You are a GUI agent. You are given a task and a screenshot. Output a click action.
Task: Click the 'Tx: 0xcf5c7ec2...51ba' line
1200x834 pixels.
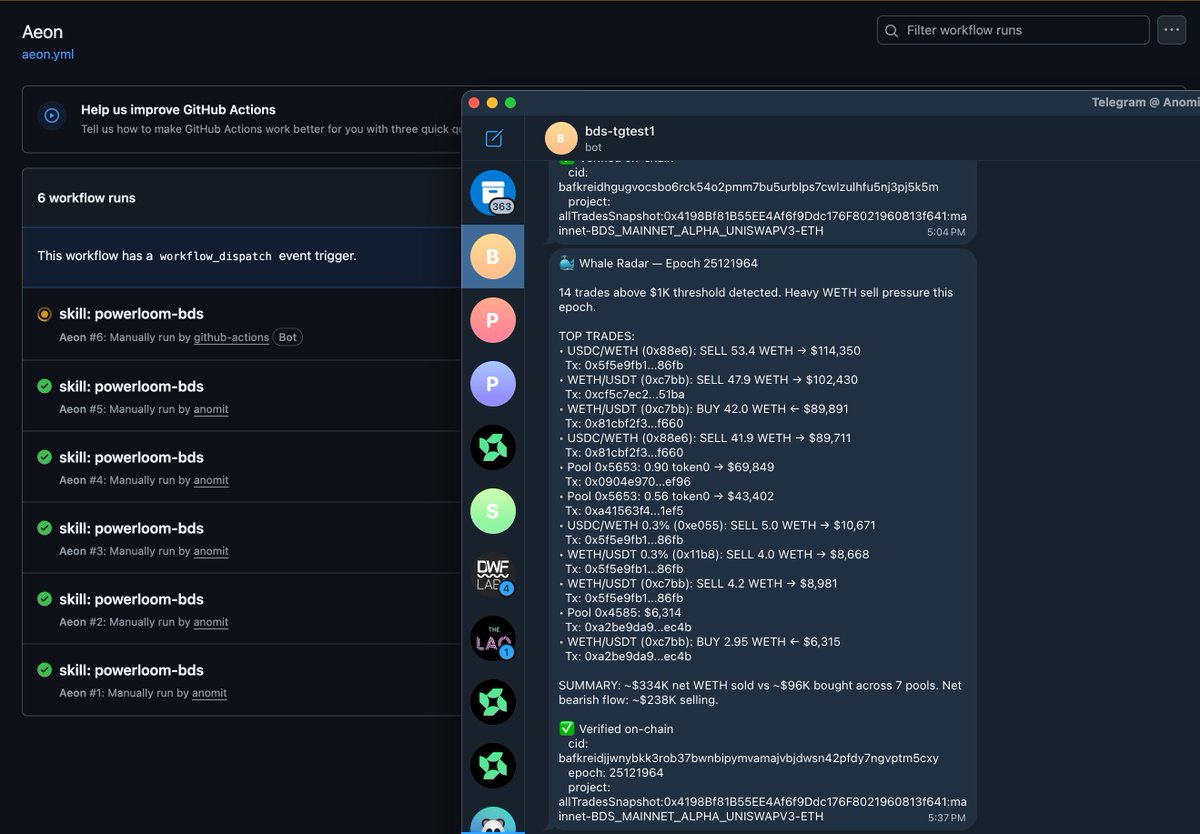(x=625, y=395)
